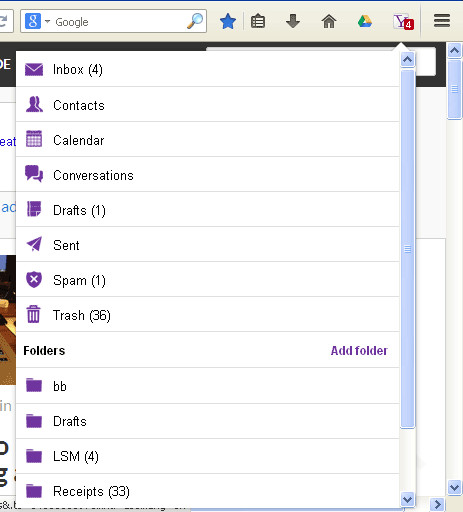This screenshot has width=463, height=512.
Task: Click the Inbox envelope icon
Action: [34, 69]
